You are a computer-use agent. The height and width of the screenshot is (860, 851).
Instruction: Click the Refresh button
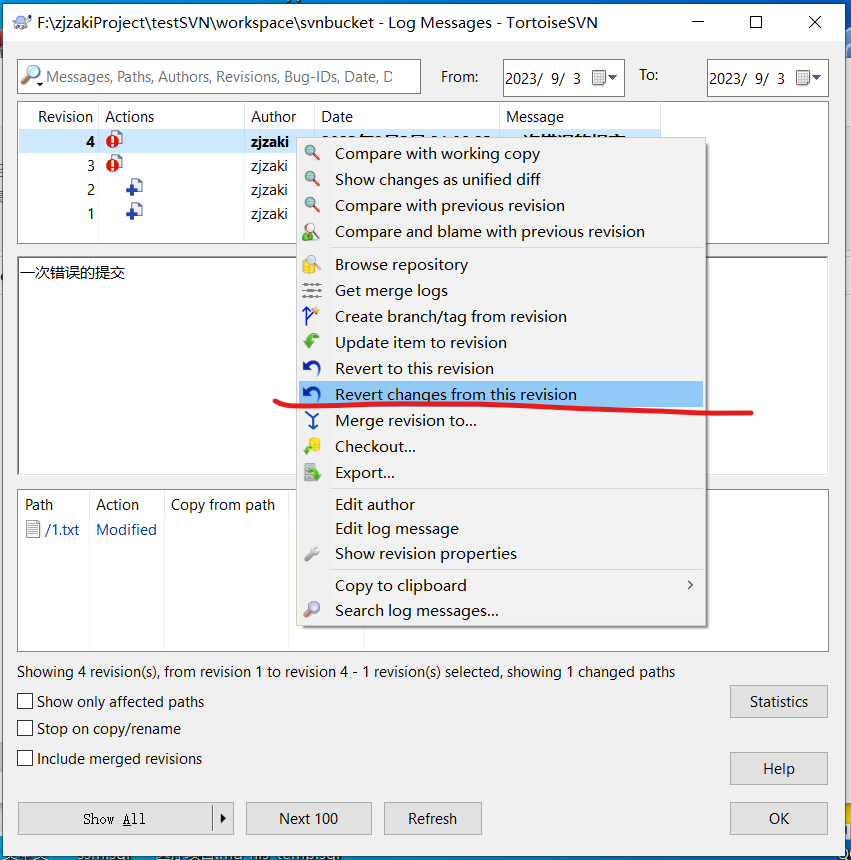[433, 818]
